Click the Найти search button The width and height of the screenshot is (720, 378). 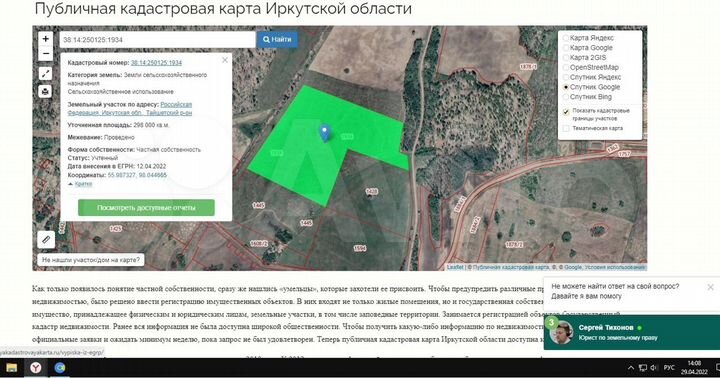[277, 39]
